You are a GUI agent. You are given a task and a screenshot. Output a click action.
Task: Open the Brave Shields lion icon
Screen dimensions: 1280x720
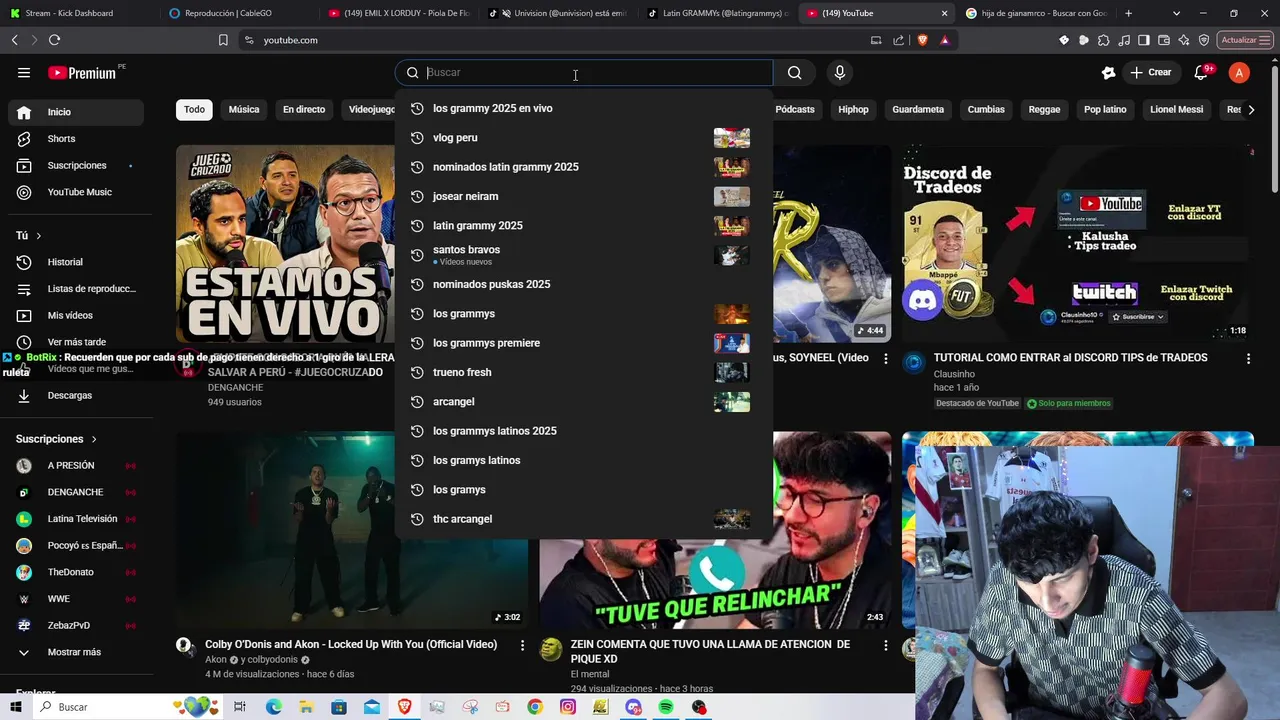pos(921,40)
